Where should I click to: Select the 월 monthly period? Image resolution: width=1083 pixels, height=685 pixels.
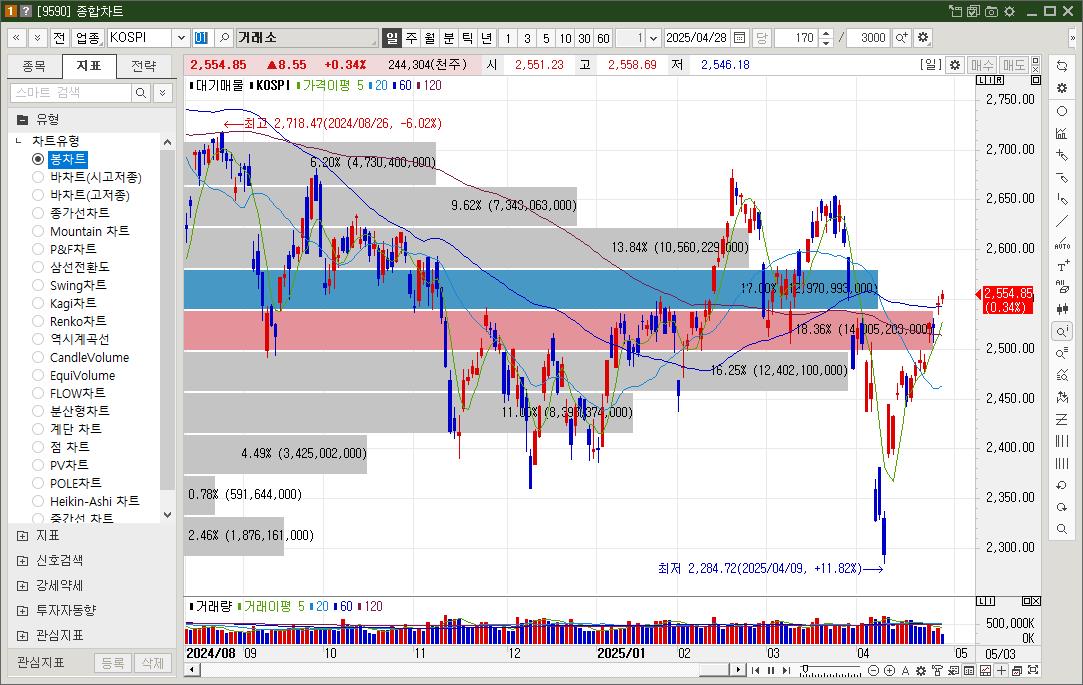[430, 37]
